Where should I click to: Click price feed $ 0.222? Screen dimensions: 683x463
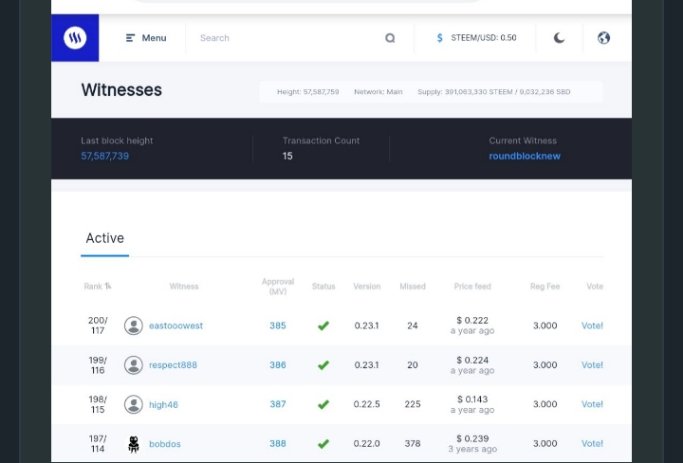point(472,321)
